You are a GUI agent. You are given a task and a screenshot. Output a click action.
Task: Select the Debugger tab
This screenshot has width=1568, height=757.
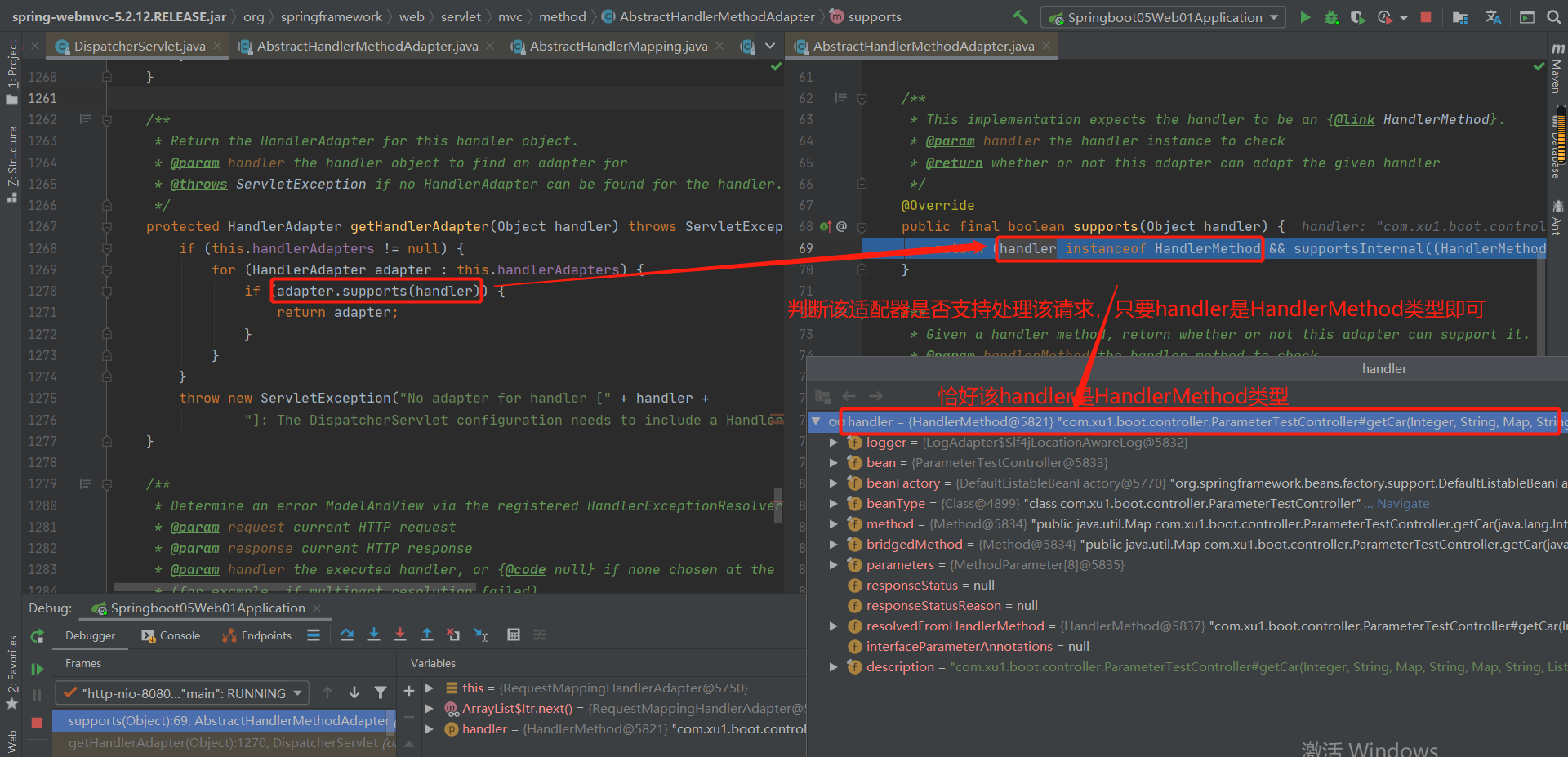click(90, 635)
